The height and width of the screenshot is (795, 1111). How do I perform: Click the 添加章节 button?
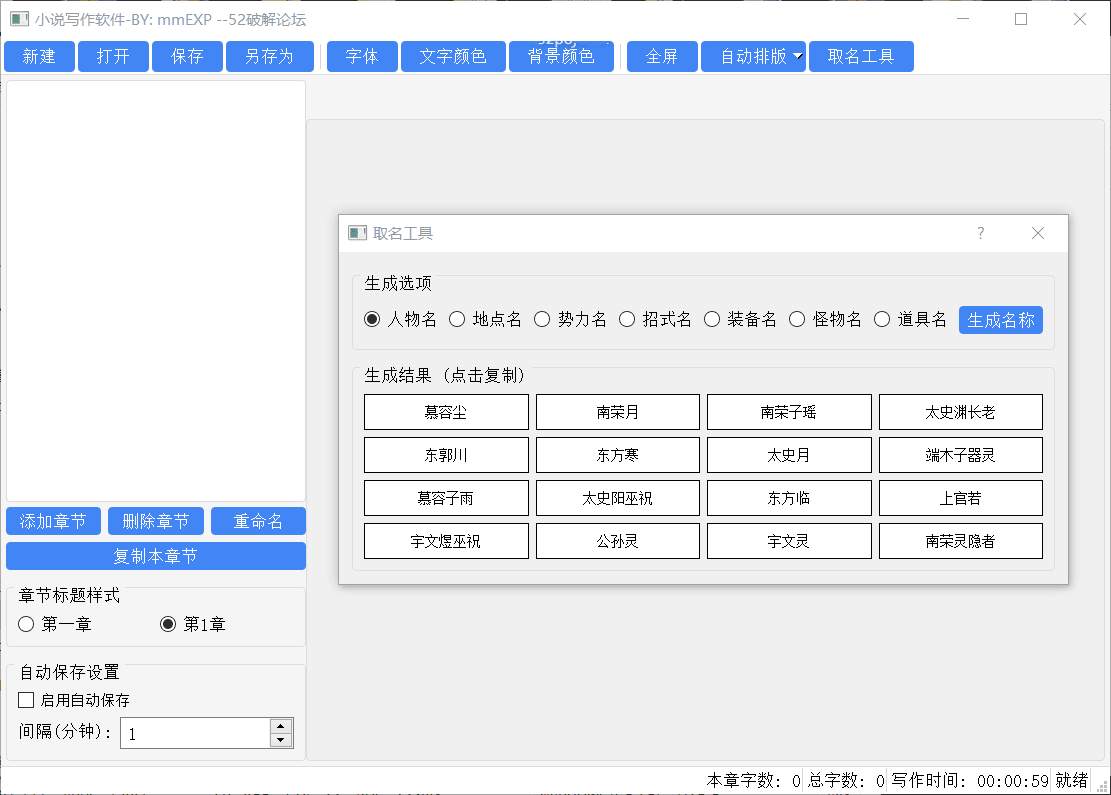click(53, 521)
